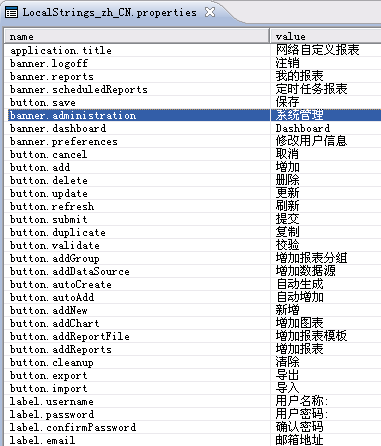Image resolution: width=381 pixels, height=446 pixels.
Task: Click the name column header
Action: (x=137, y=36)
